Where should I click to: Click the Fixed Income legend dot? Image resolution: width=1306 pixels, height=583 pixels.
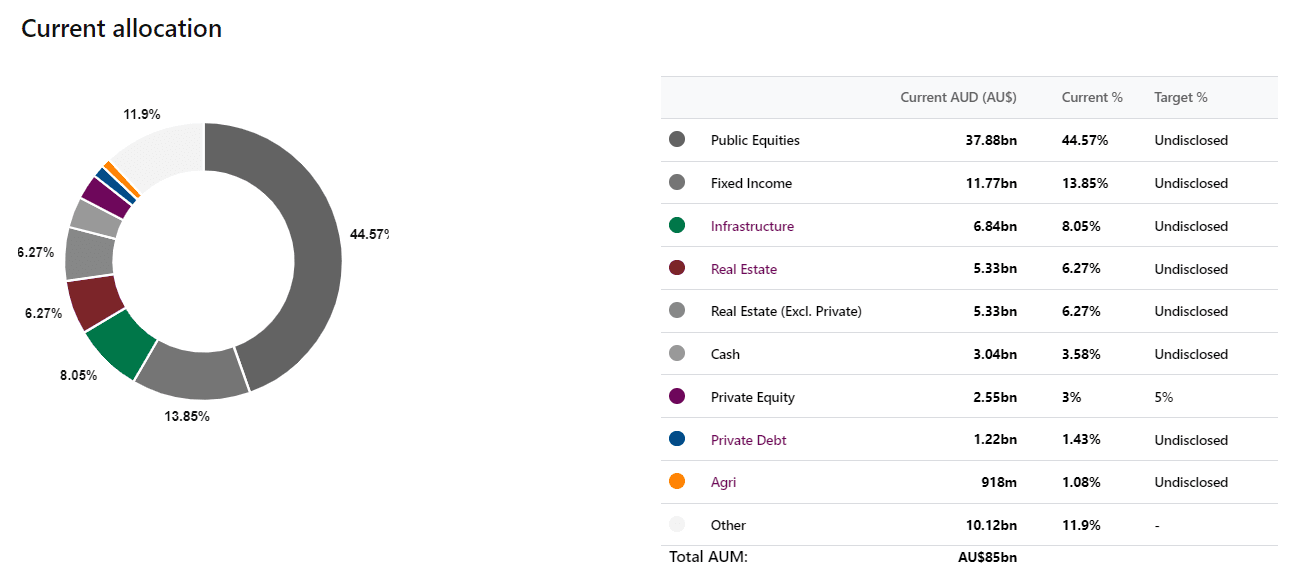[677, 183]
